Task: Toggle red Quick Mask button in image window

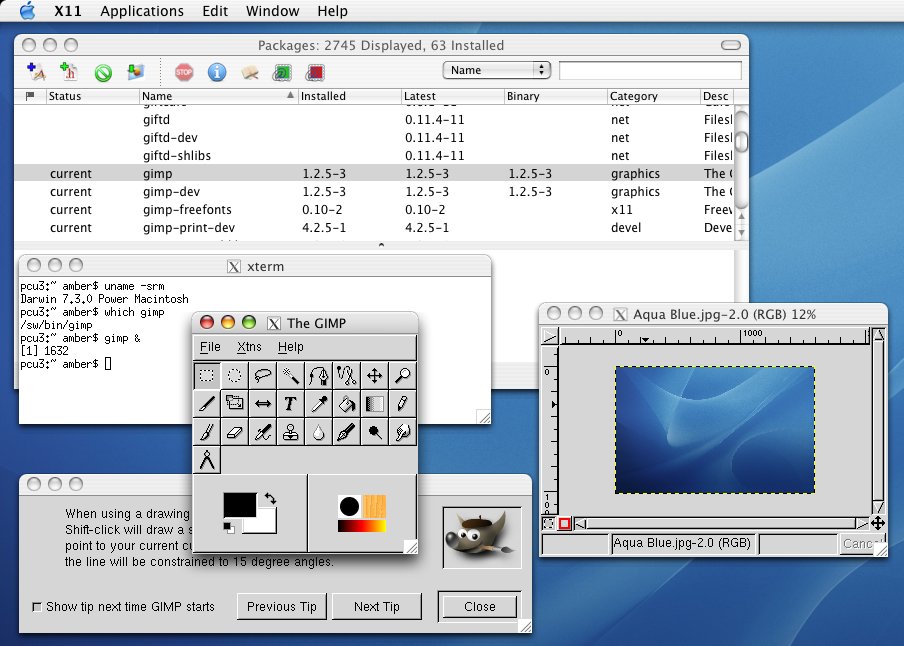Action: tap(564, 523)
